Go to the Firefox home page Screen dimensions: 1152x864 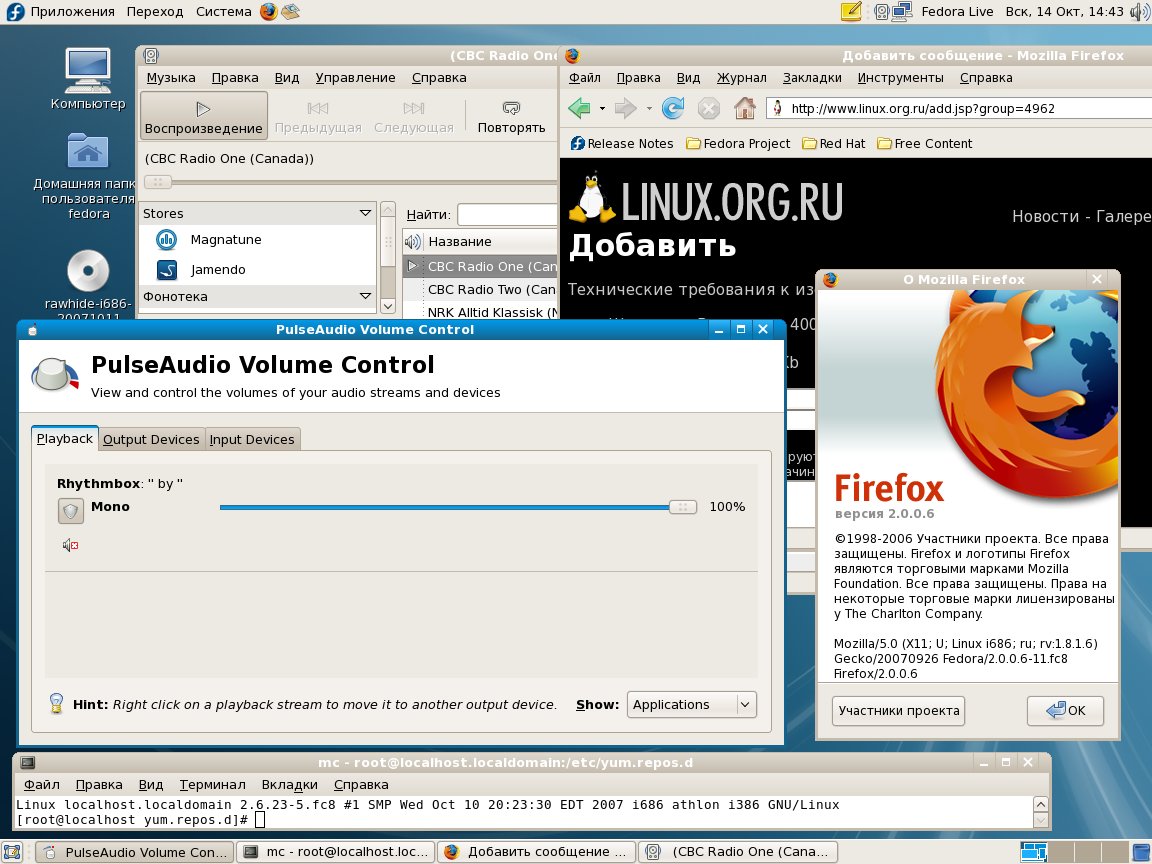[x=744, y=108]
